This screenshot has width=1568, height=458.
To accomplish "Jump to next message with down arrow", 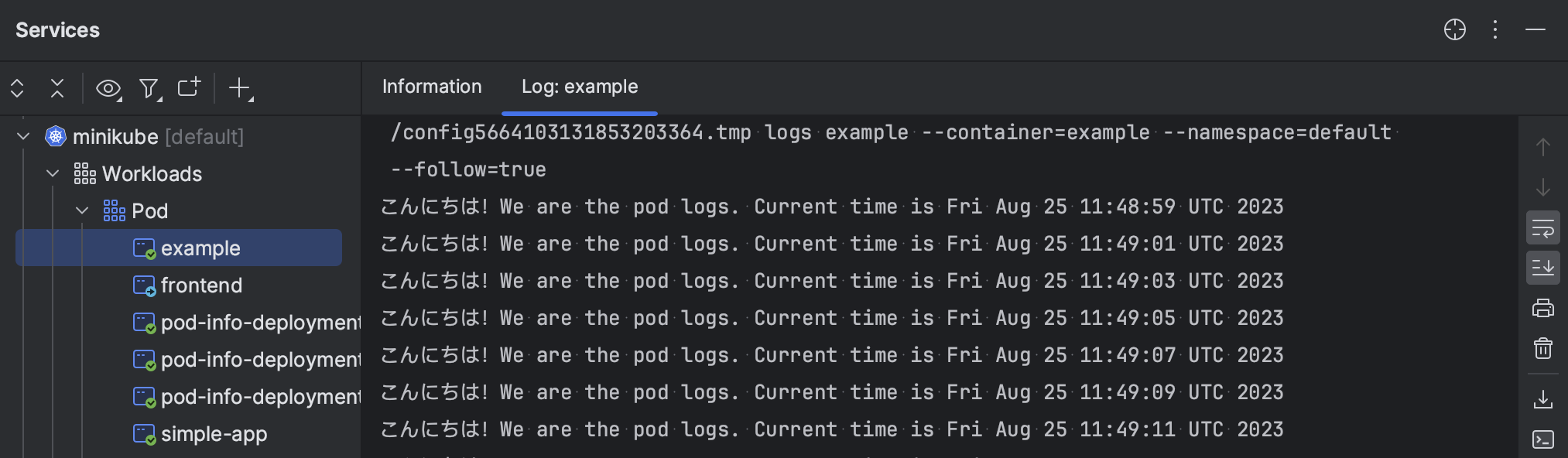I will pyautogui.click(x=1543, y=188).
